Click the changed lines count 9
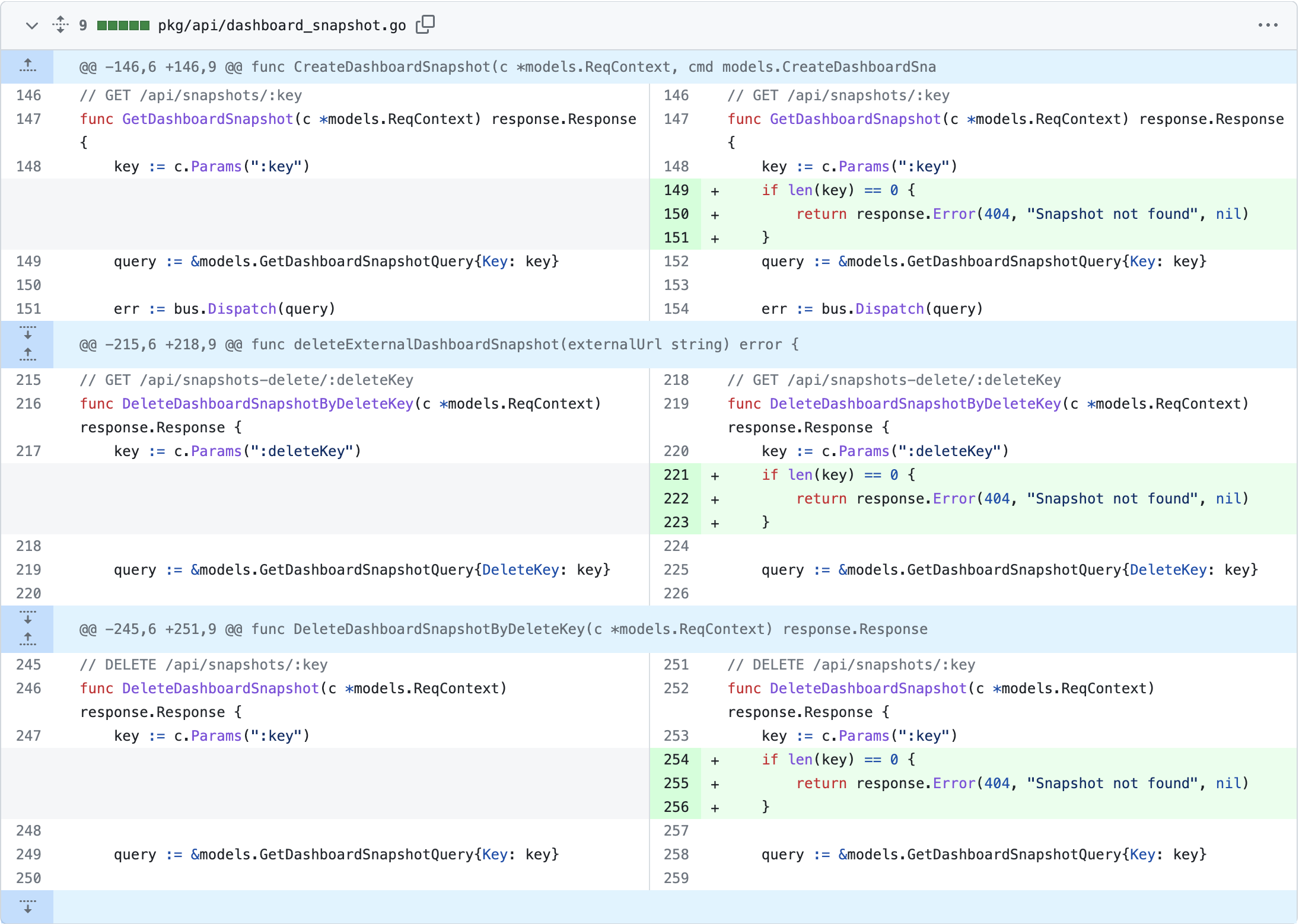Screen dimensions: 1299x924 pos(83,26)
